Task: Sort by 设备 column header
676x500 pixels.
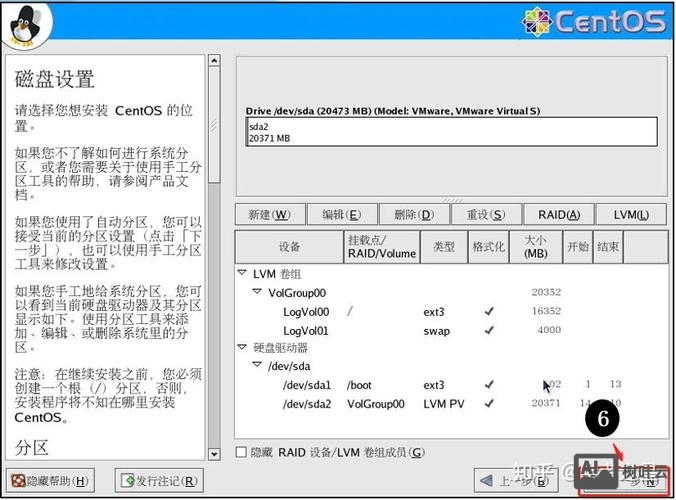Action: 289,247
